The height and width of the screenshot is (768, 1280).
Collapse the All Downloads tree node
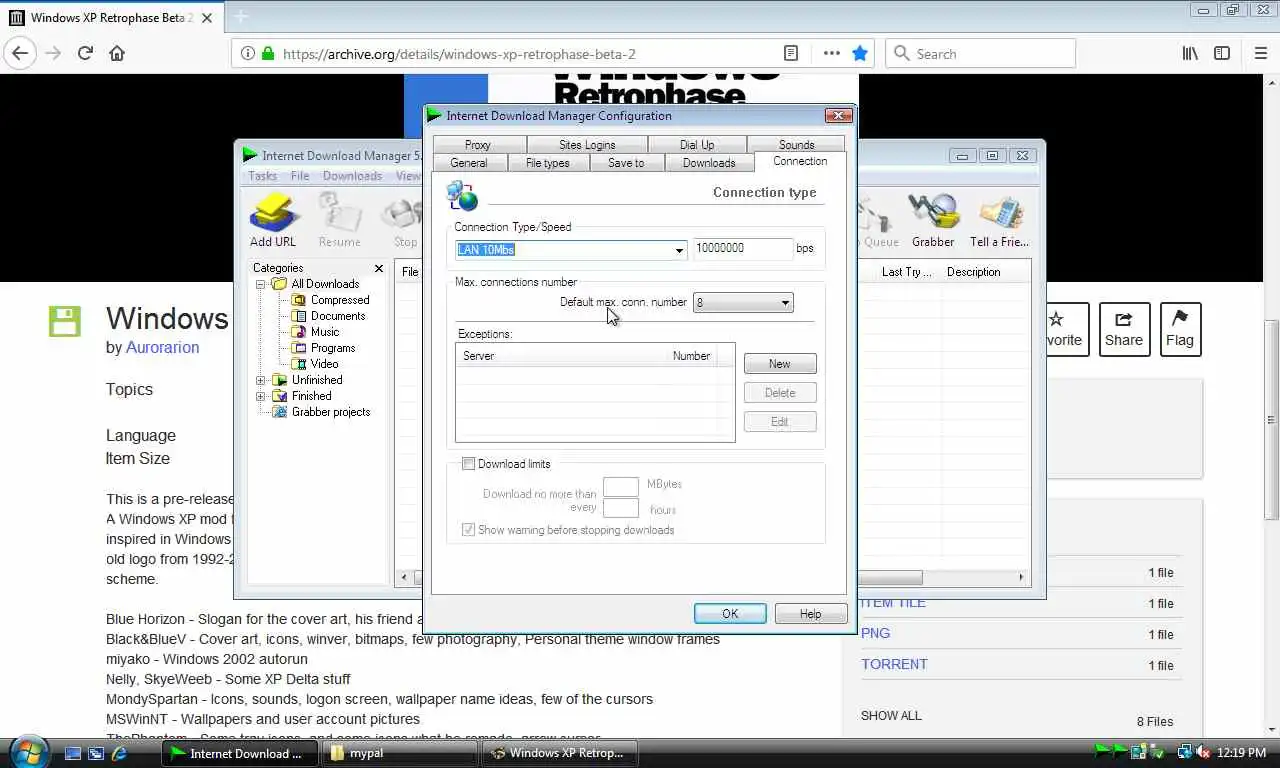(x=261, y=284)
